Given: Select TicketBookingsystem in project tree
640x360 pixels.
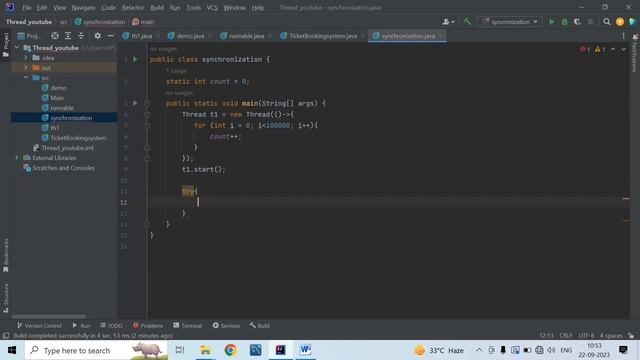Looking at the screenshot, I should tap(78, 138).
